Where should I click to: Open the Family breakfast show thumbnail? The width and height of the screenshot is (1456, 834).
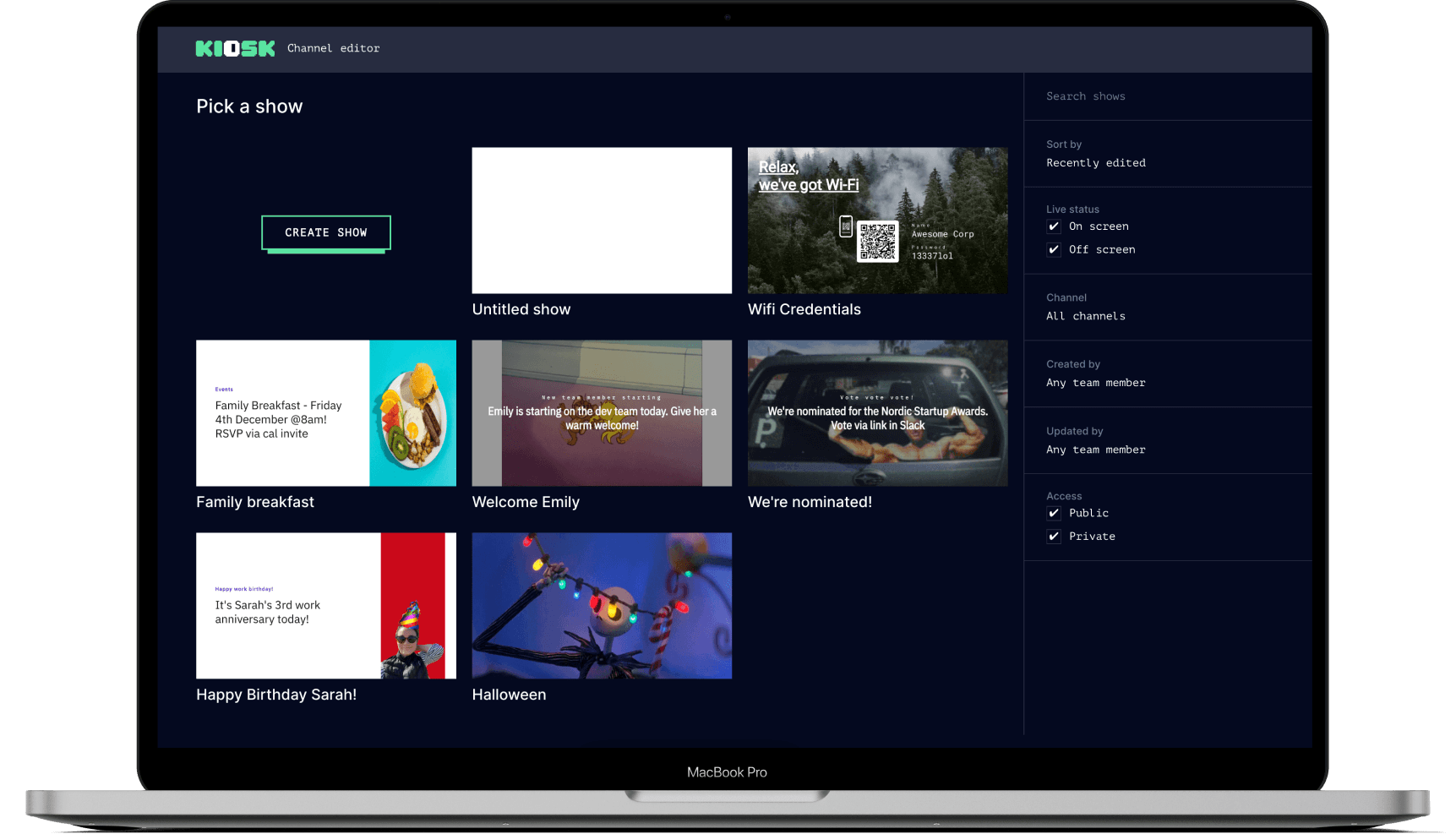[x=326, y=413]
